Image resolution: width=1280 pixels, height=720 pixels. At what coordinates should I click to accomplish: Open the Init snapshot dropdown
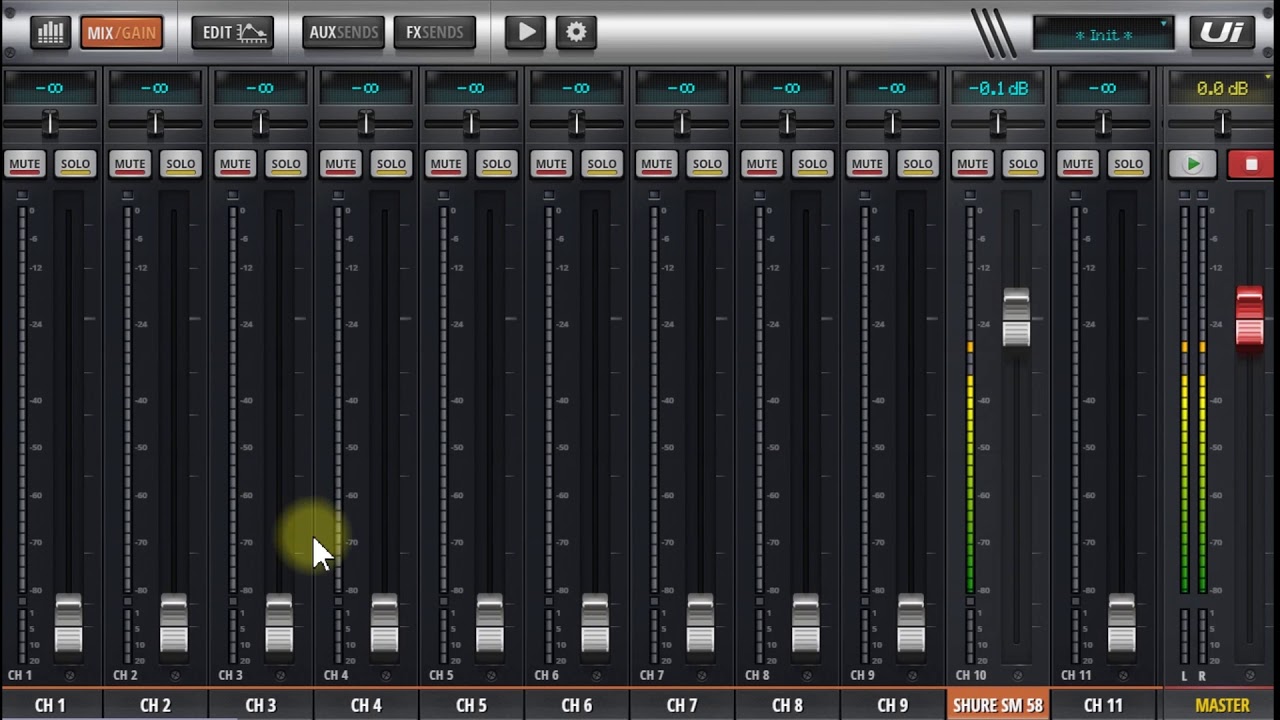coord(1104,34)
